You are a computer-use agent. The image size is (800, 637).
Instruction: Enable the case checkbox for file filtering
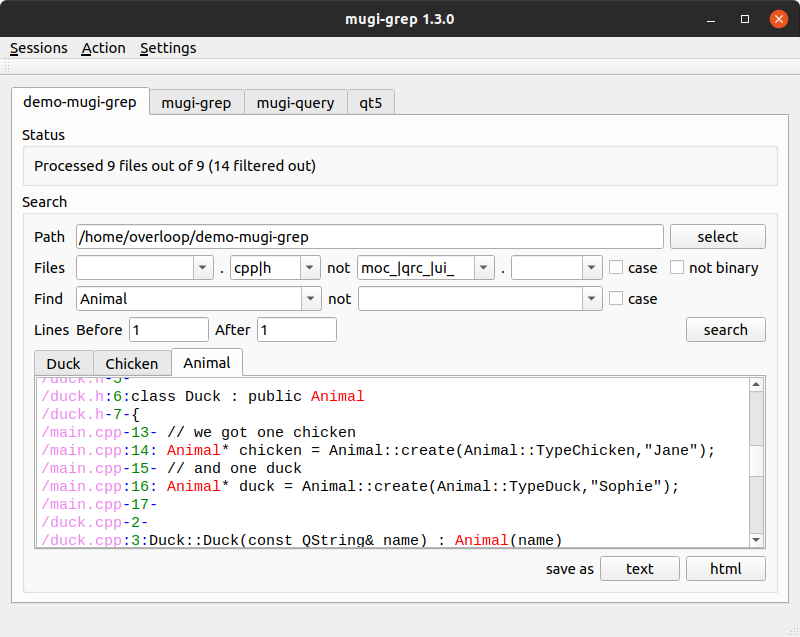coord(616,268)
